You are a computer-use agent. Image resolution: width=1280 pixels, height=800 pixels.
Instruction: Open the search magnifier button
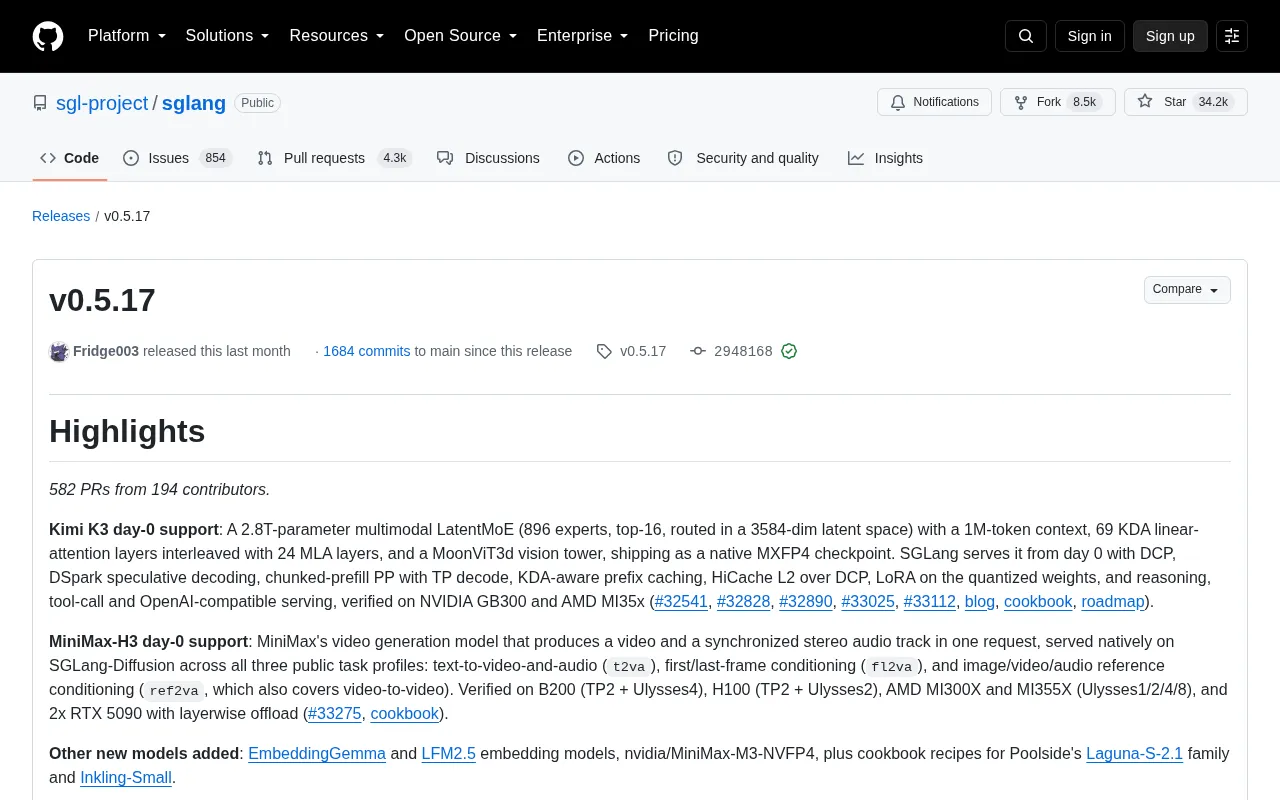(x=1026, y=36)
